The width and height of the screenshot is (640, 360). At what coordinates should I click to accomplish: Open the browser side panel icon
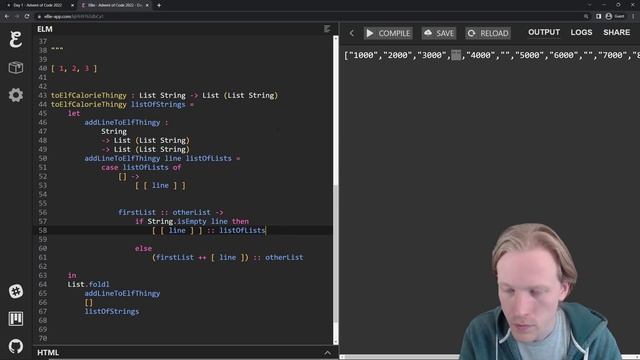pyautogui.click(x=598, y=16)
